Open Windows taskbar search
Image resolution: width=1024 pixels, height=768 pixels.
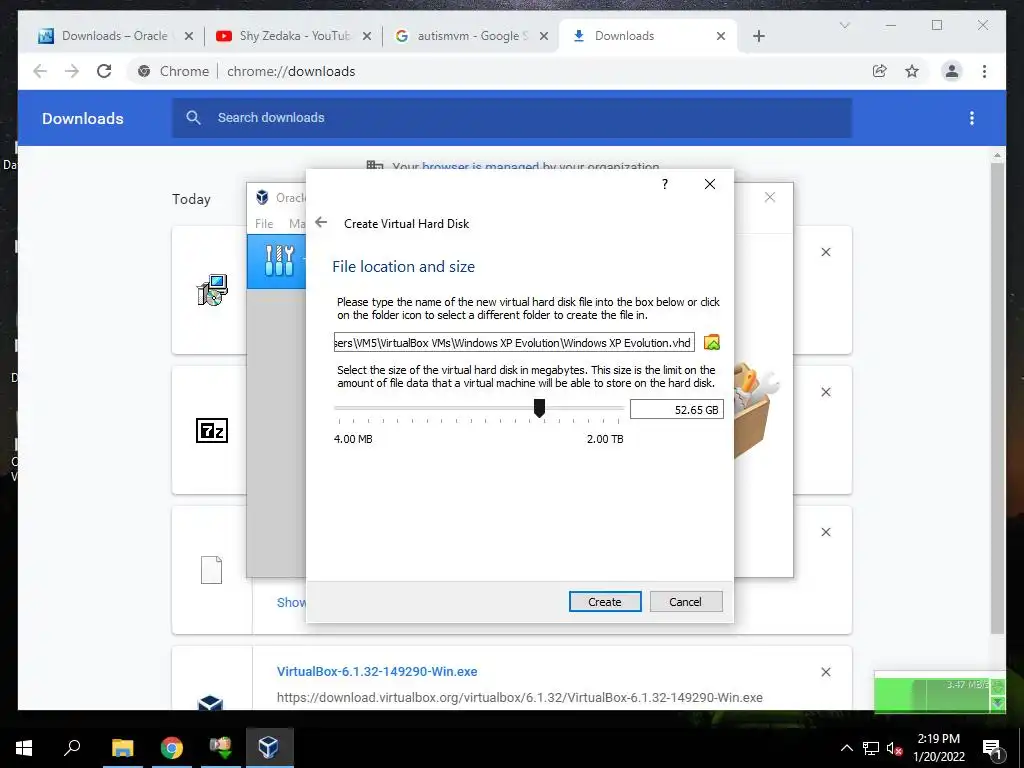coord(72,748)
